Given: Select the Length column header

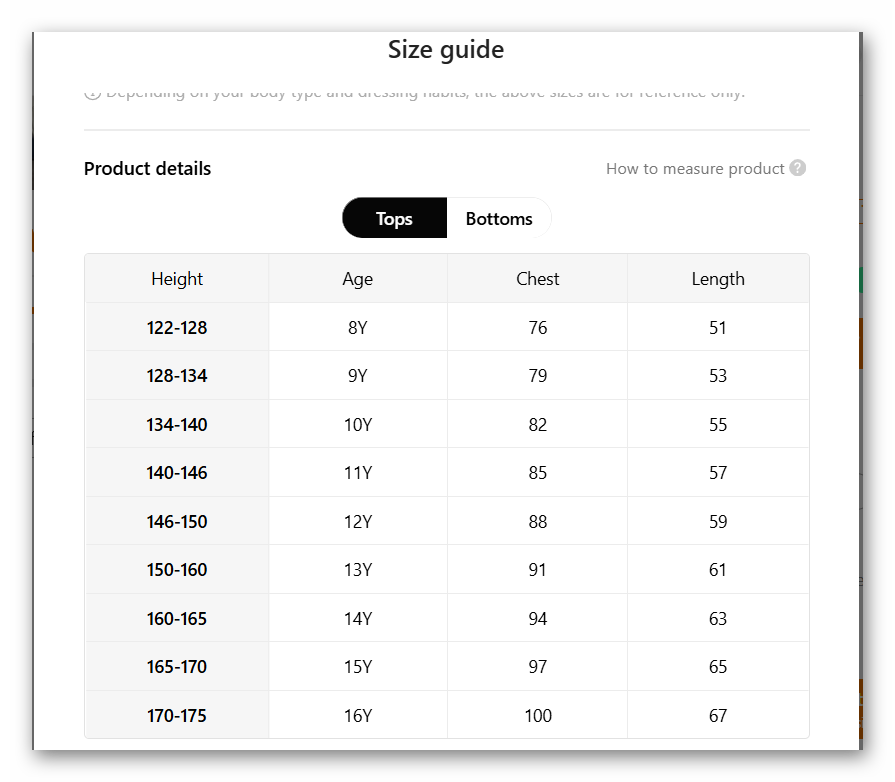Looking at the screenshot, I should (718, 279).
